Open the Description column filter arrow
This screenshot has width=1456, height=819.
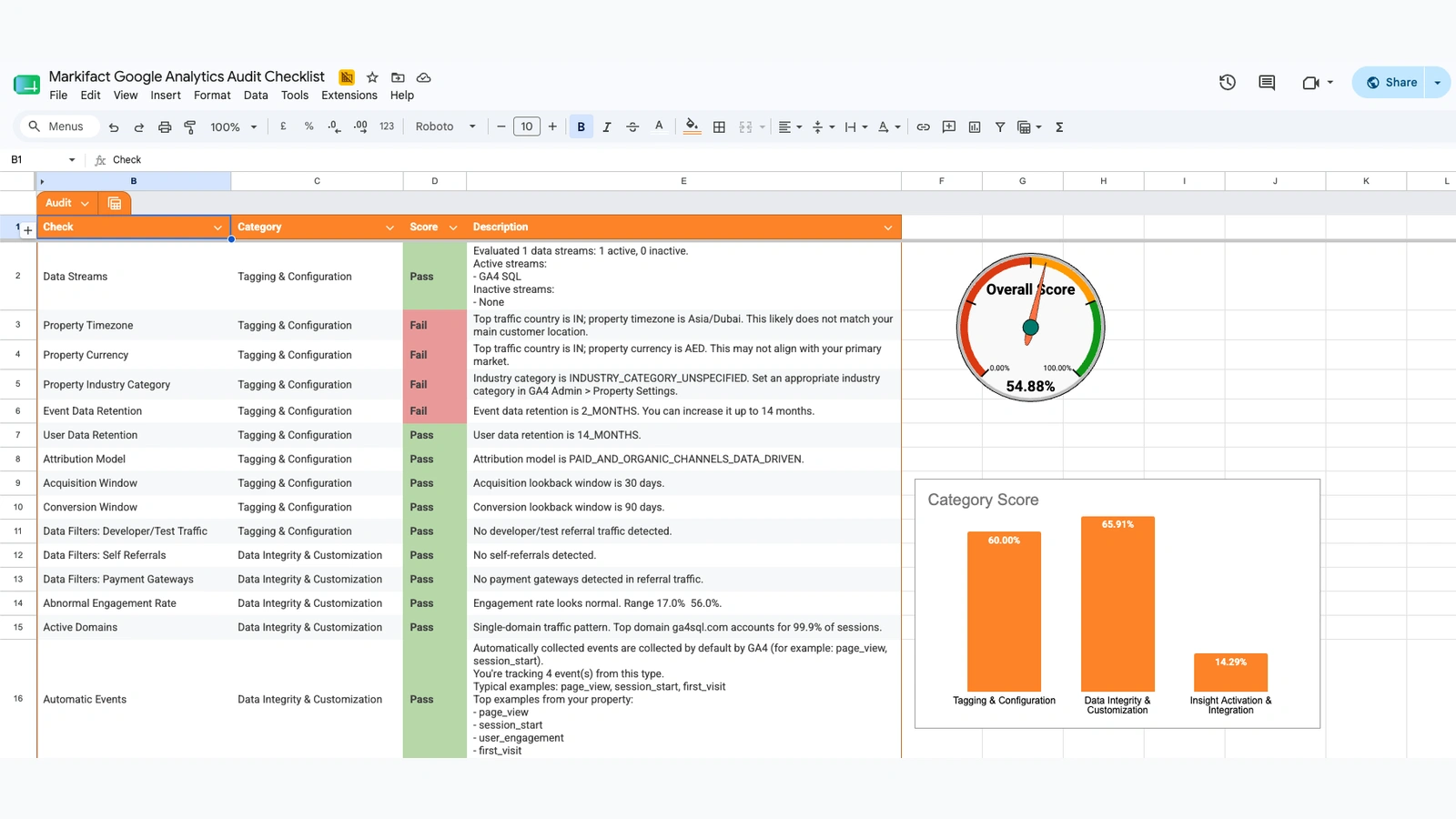pos(888,227)
